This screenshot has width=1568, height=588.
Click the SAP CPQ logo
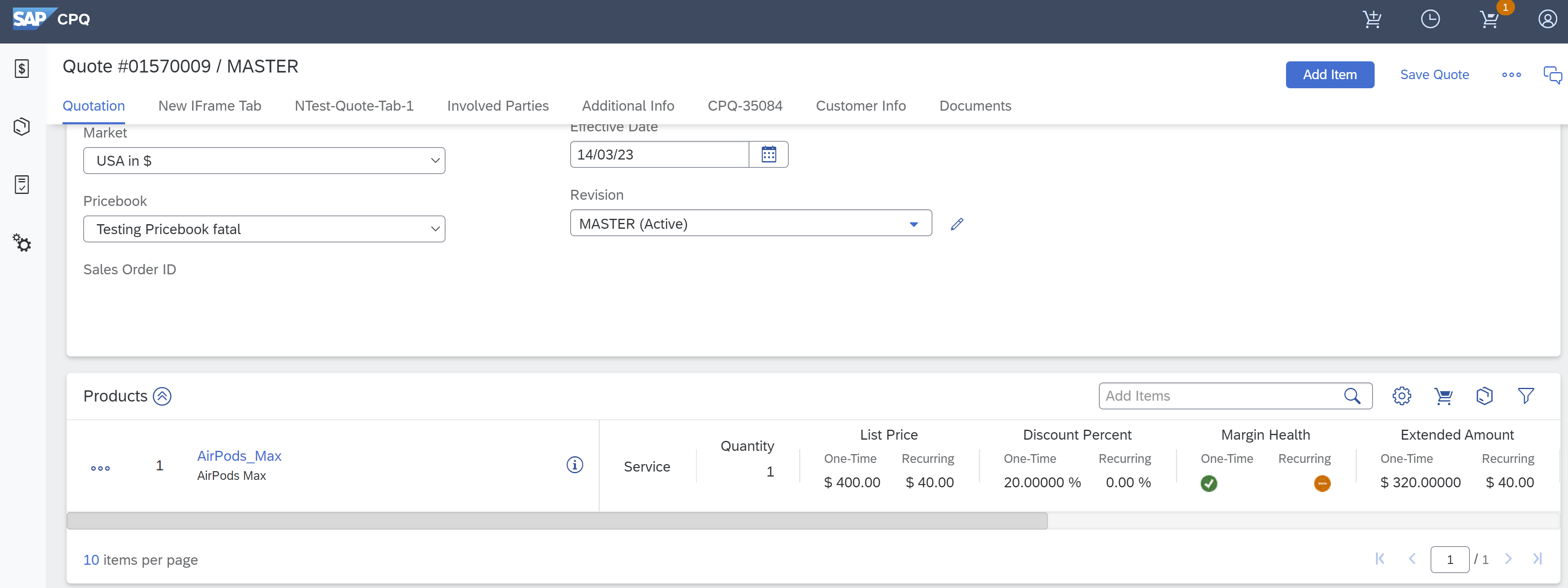[51, 19]
